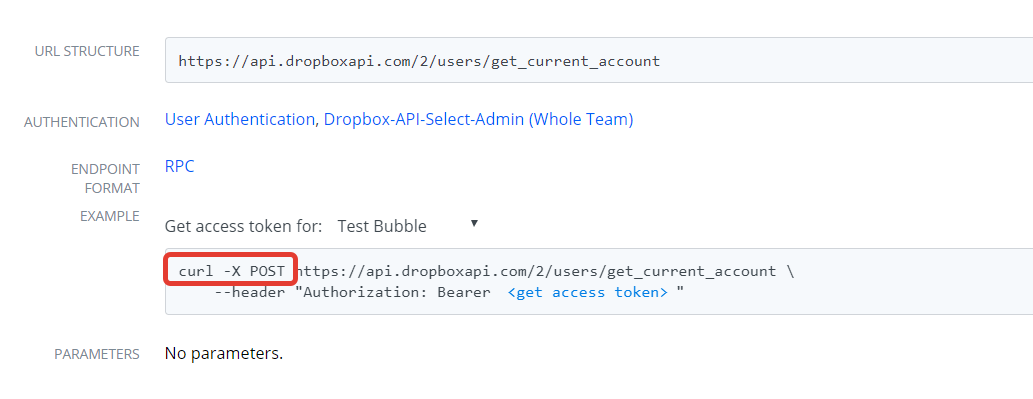This screenshot has height=399, width=1033.
Task: Click the AUTHENTICATION label
Action: pos(82,122)
